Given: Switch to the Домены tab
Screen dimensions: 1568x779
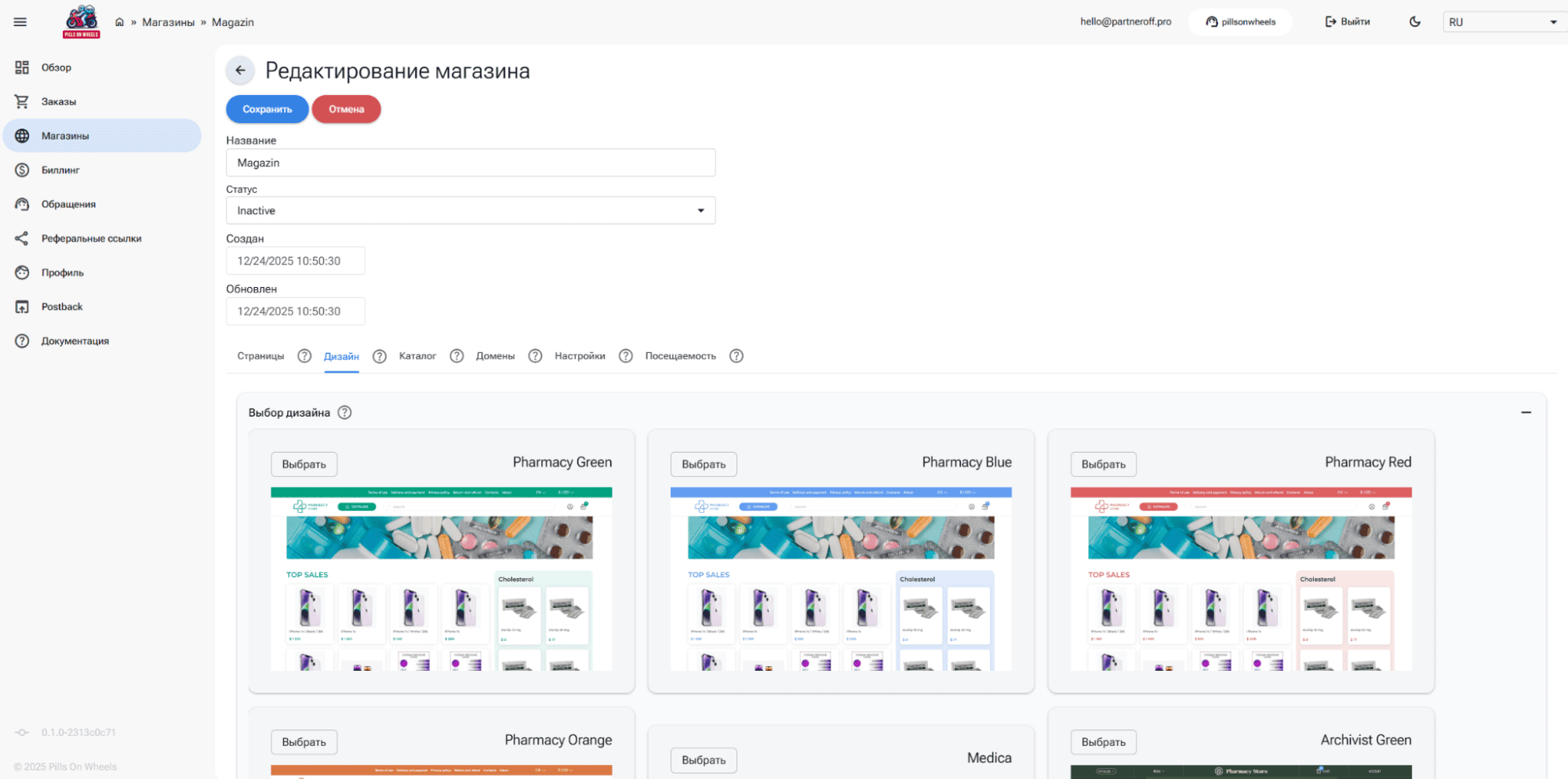Looking at the screenshot, I should coord(495,356).
